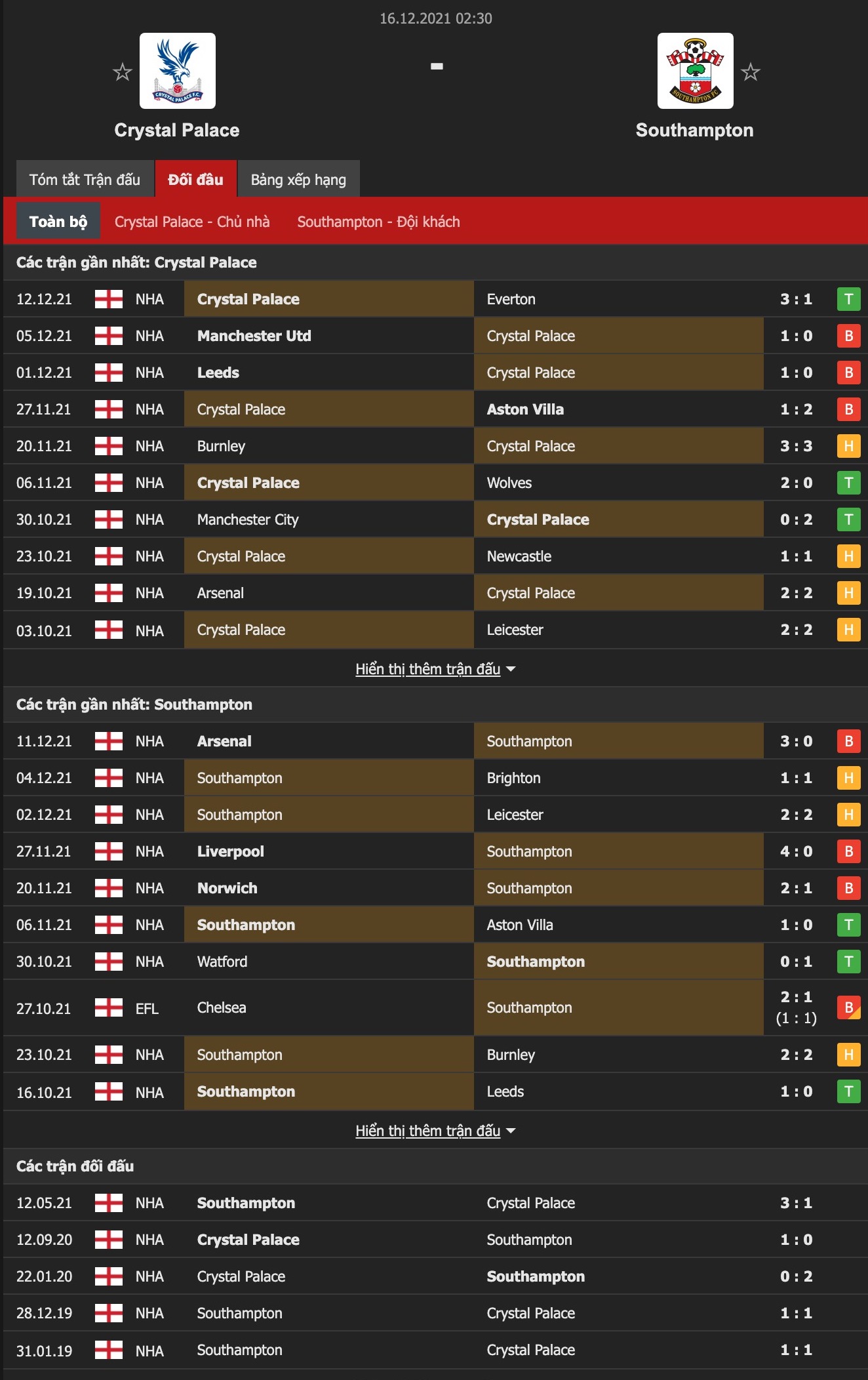This screenshot has height=1380, width=868.
Task: Click the T badge for Southampton vs Leeds 16.10.21
Action: tap(849, 1091)
